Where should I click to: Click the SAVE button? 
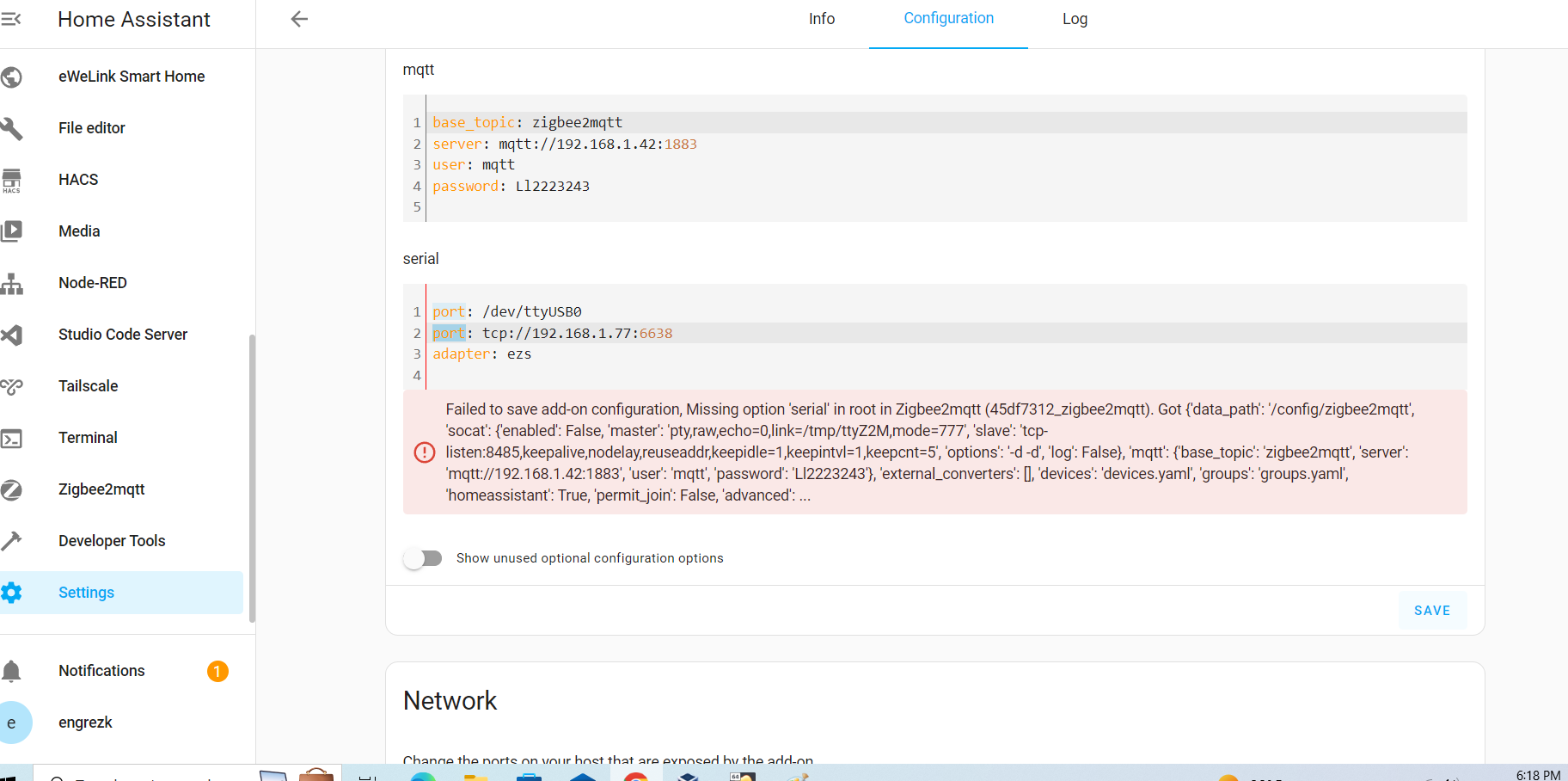click(x=1431, y=611)
